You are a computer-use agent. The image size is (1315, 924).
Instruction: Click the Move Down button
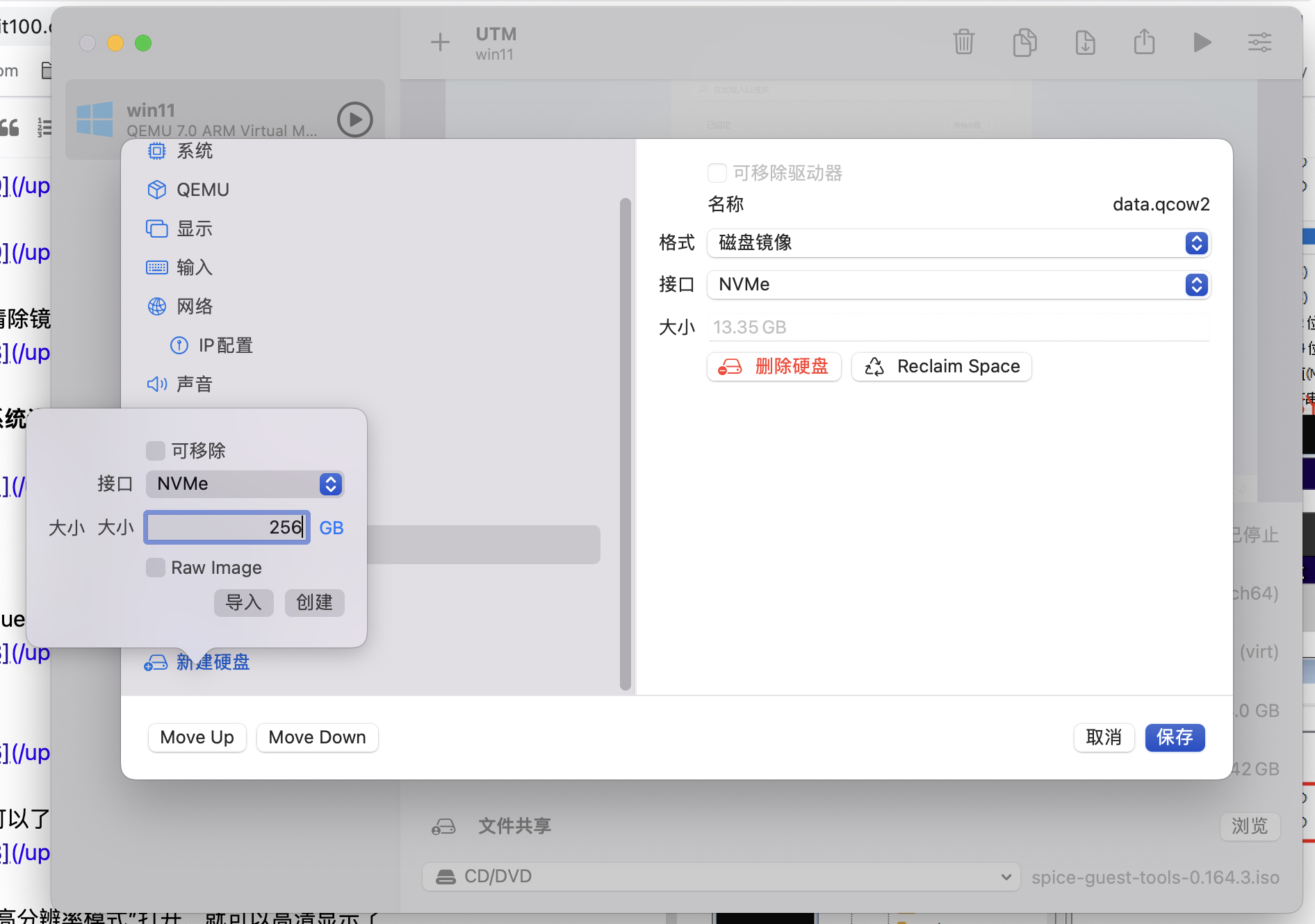(x=318, y=737)
